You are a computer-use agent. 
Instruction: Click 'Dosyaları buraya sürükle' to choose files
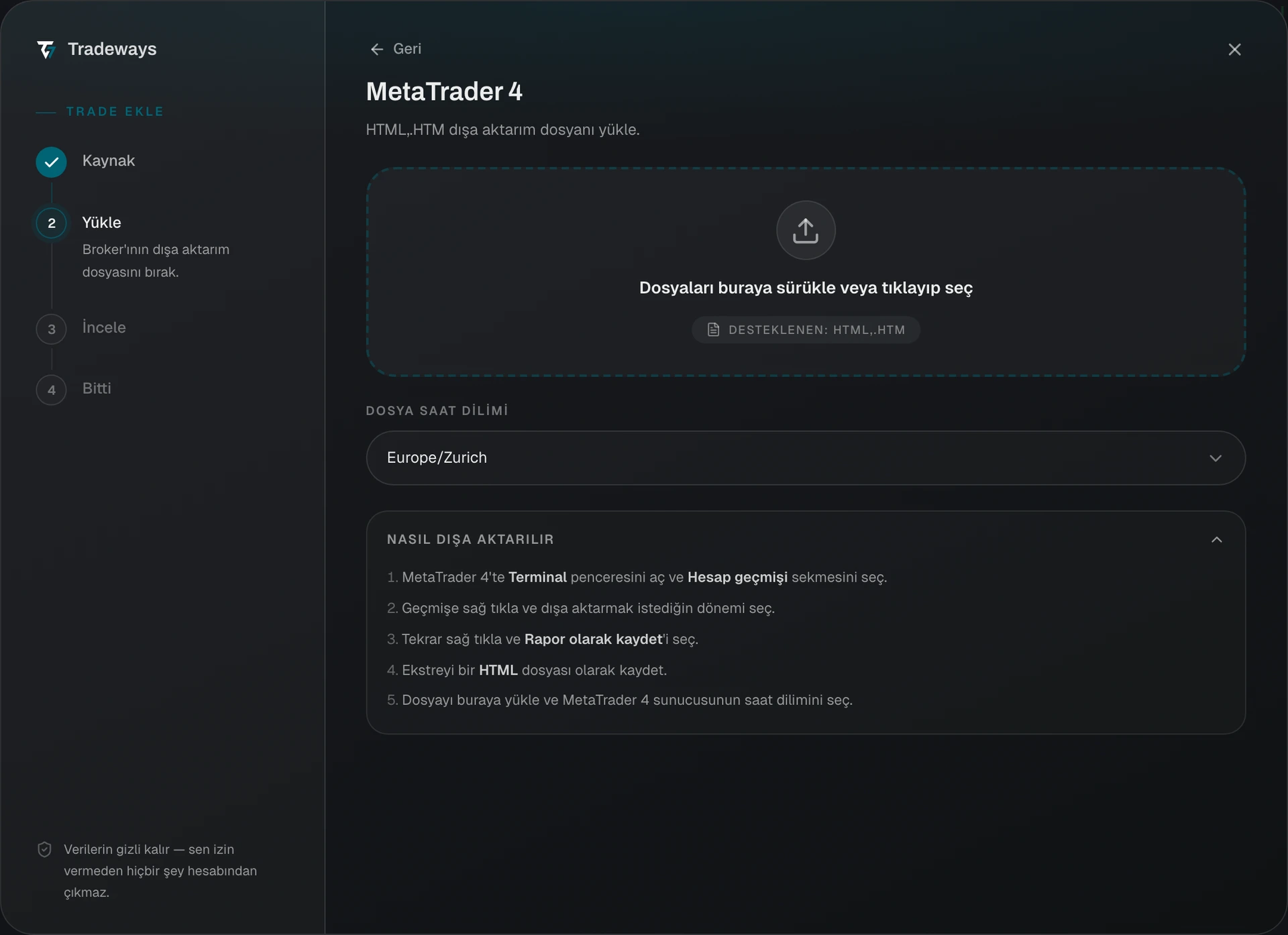click(806, 288)
